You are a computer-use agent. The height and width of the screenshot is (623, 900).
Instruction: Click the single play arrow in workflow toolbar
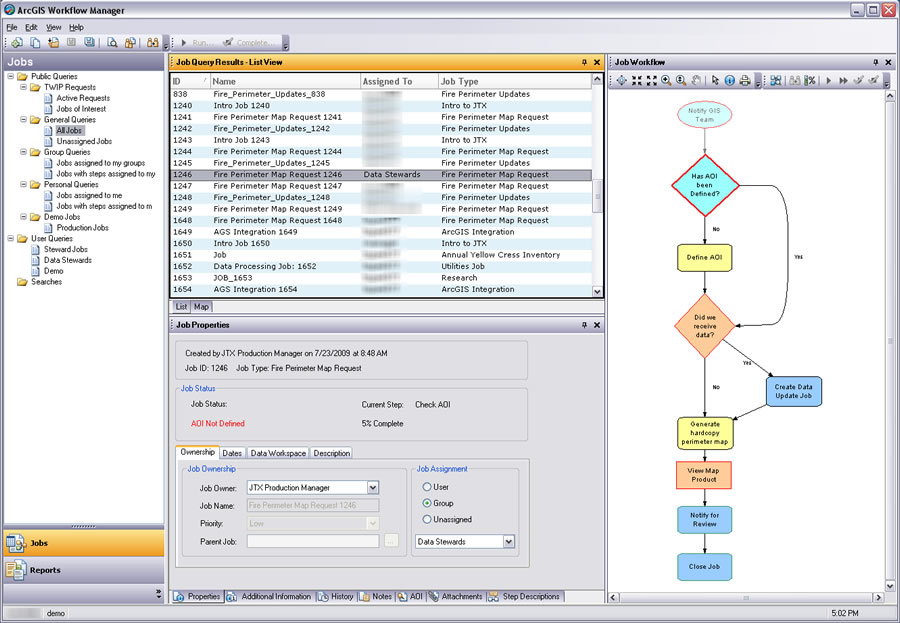pyautogui.click(x=828, y=81)
